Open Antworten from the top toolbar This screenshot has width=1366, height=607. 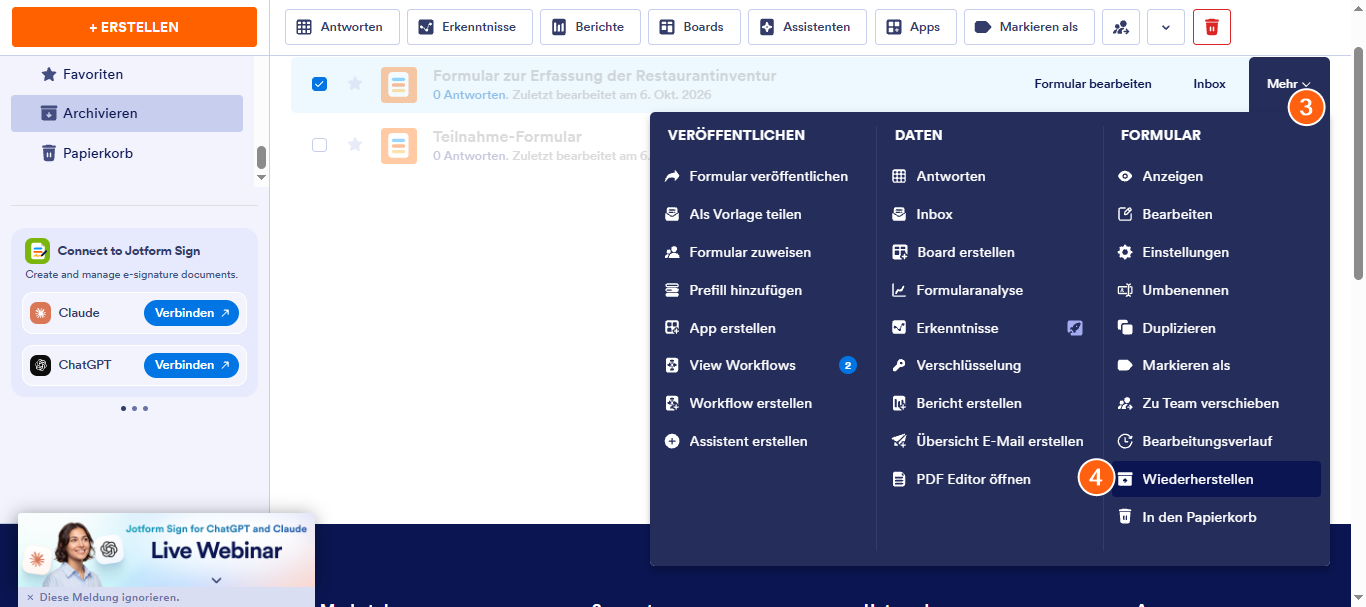[342, 27]
